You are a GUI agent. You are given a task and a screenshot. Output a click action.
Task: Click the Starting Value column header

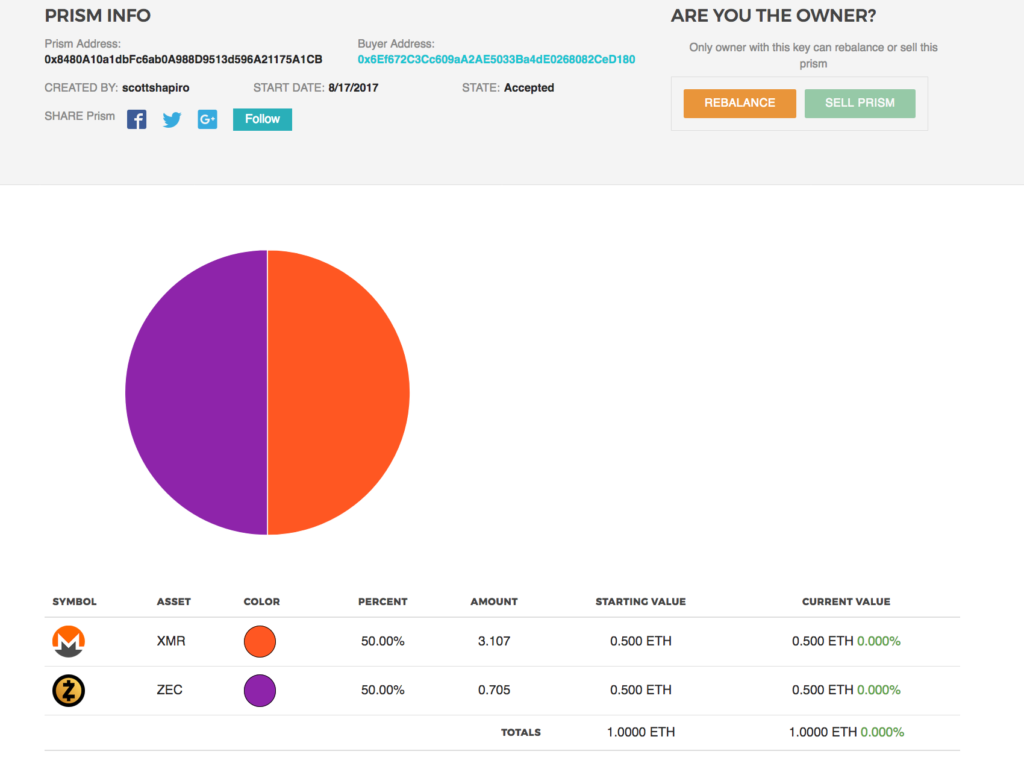[x=641, y=602]
